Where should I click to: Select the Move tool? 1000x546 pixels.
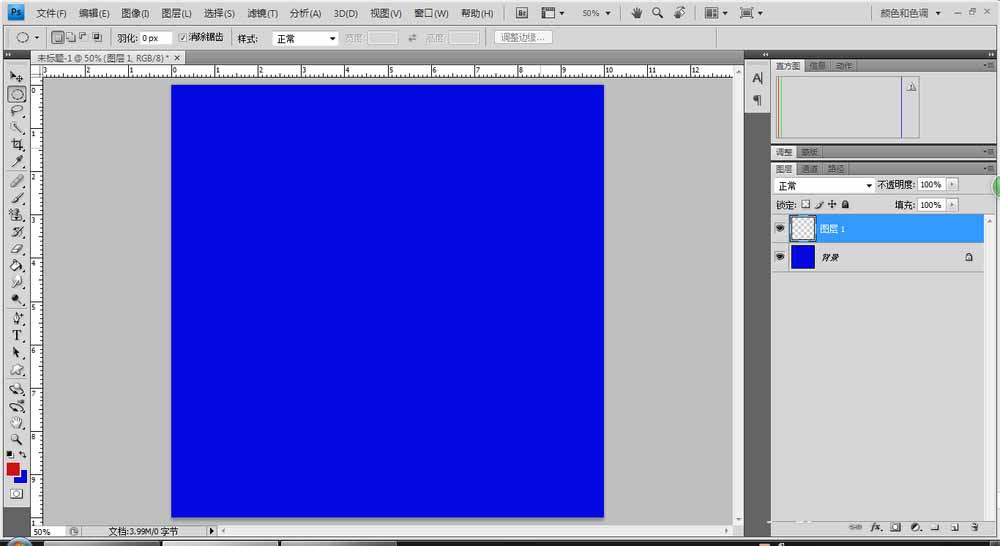click(x=17, y=77)
